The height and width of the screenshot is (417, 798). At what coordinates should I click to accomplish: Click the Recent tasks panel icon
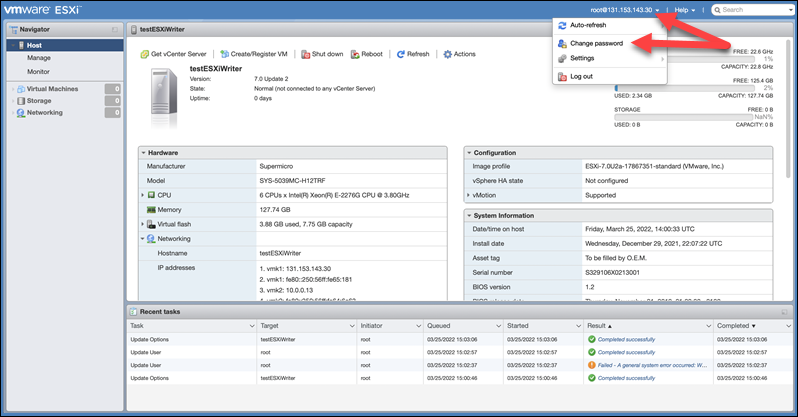(133, 312)
